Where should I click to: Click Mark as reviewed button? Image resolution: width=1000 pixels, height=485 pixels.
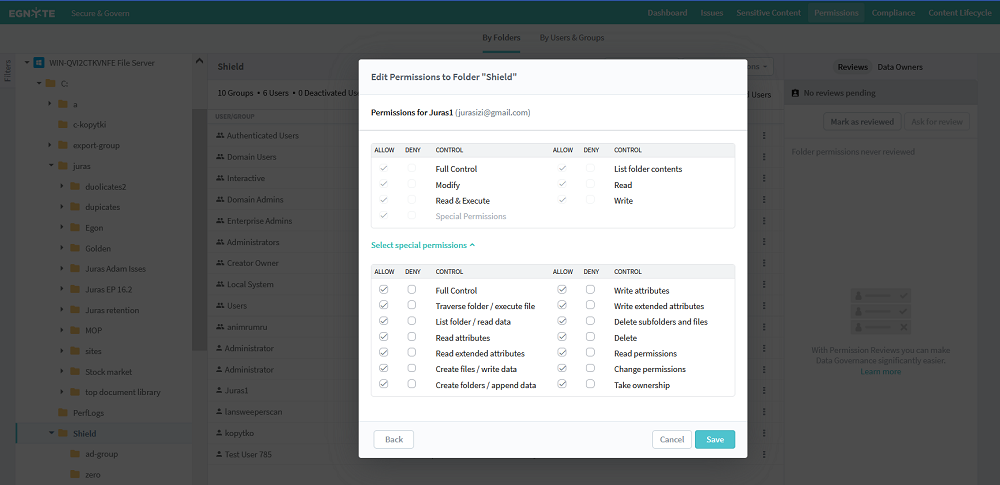(862, 121)
